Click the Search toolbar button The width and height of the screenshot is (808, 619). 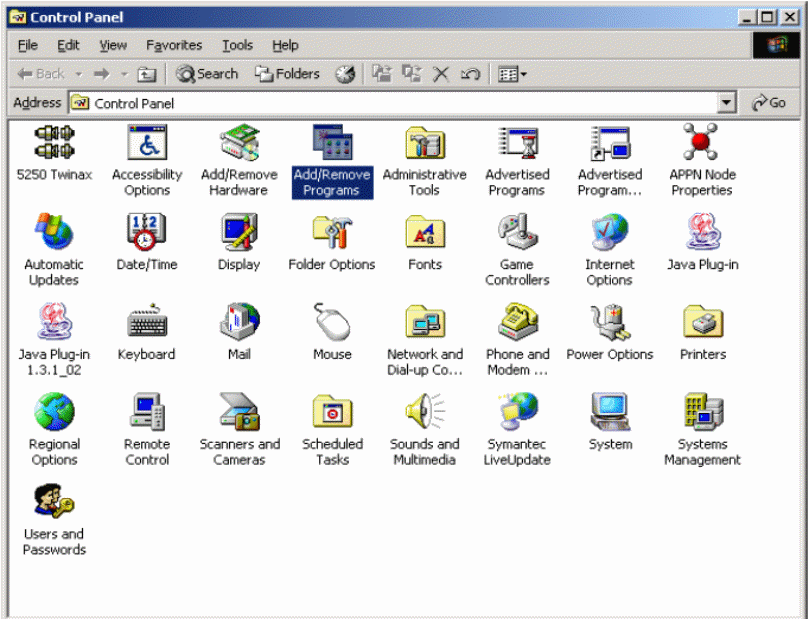click(x=207, y=74)
